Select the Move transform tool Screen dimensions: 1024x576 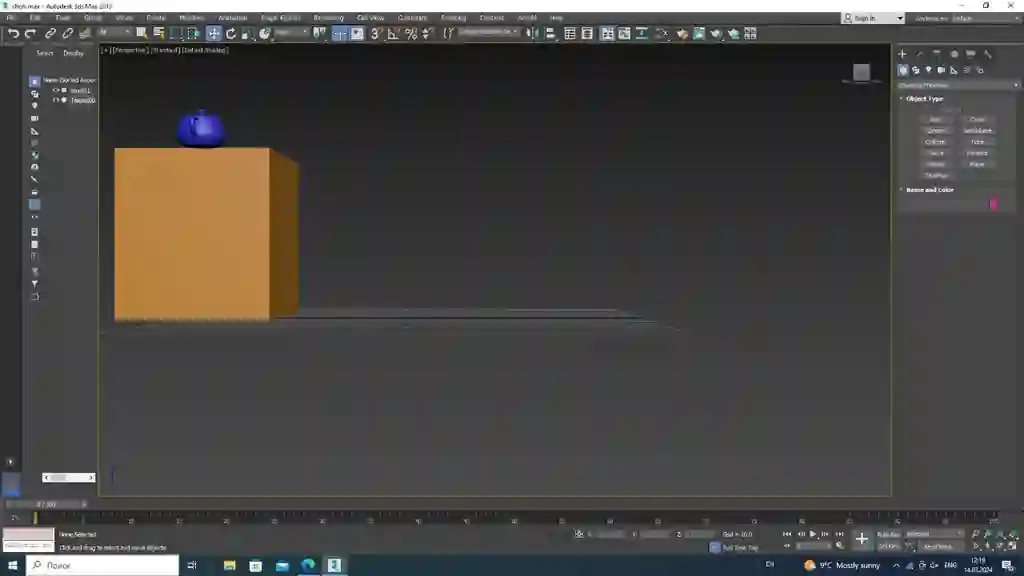[x=214, y=33]
